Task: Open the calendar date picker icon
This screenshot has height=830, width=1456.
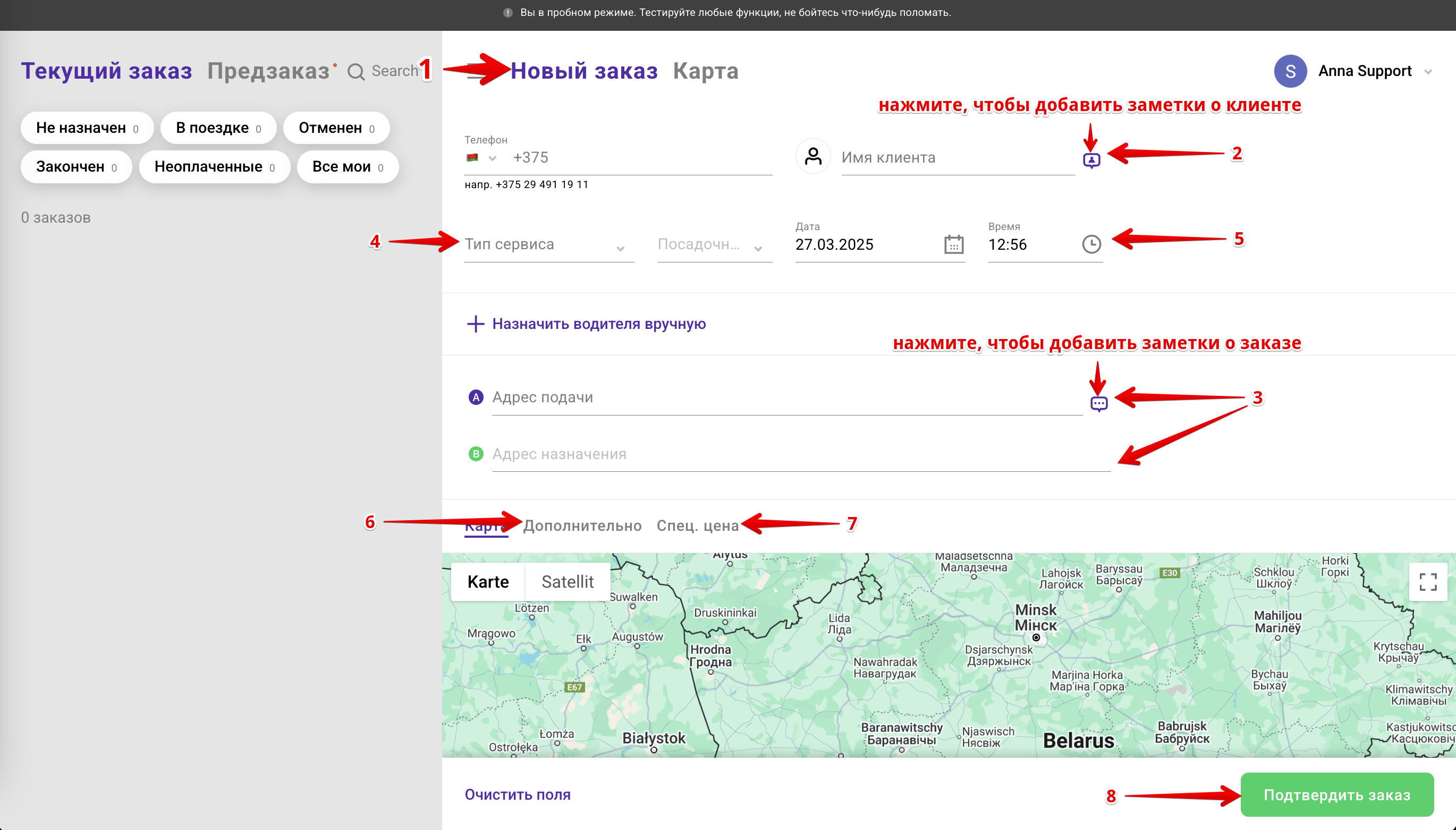Action: coord(953,244)
